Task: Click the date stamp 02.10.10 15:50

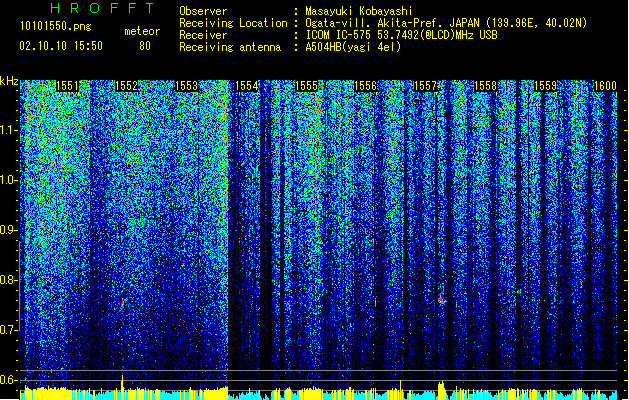Action: (61, 46)
